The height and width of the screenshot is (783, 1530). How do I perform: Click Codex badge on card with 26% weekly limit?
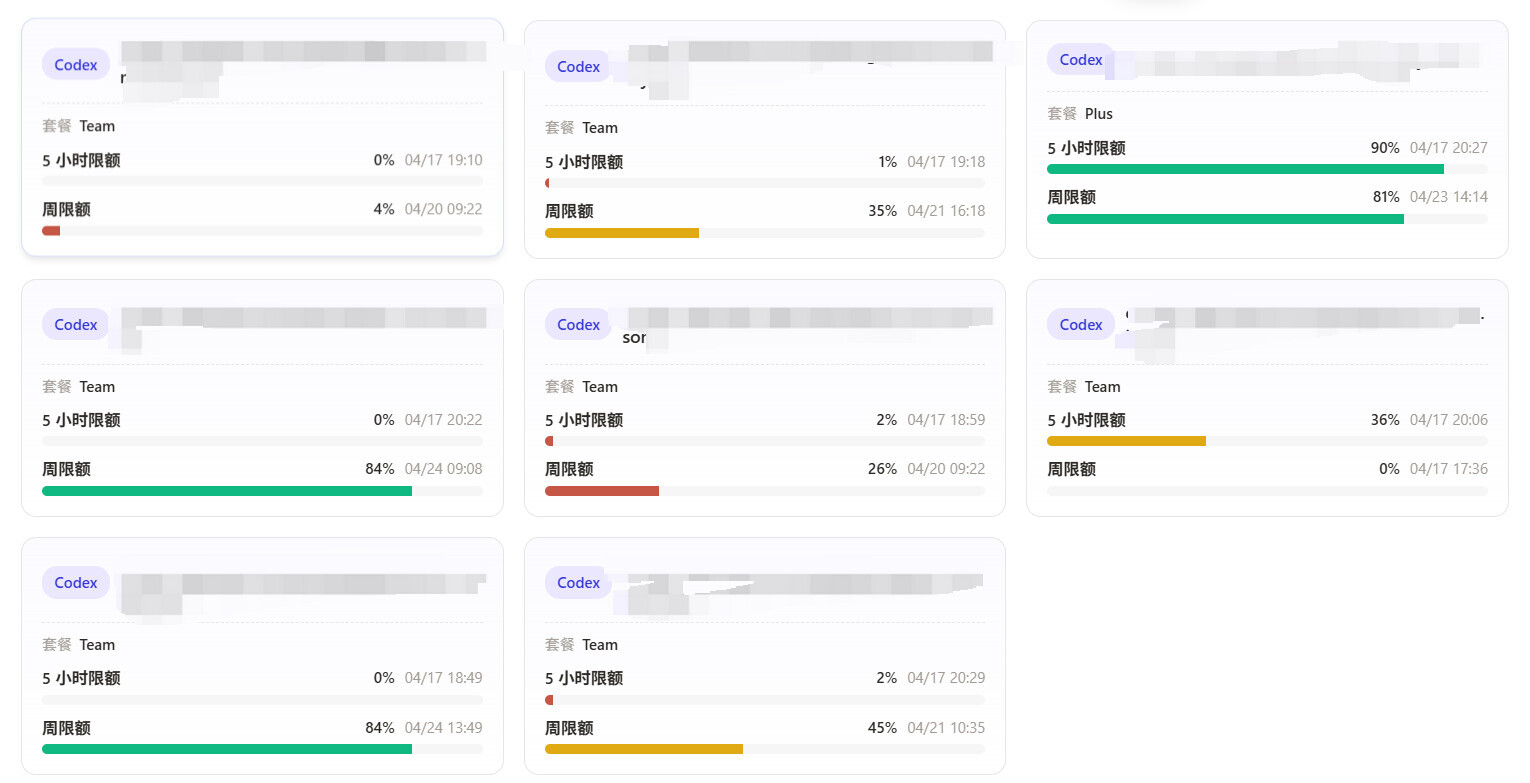click(578, 325)
